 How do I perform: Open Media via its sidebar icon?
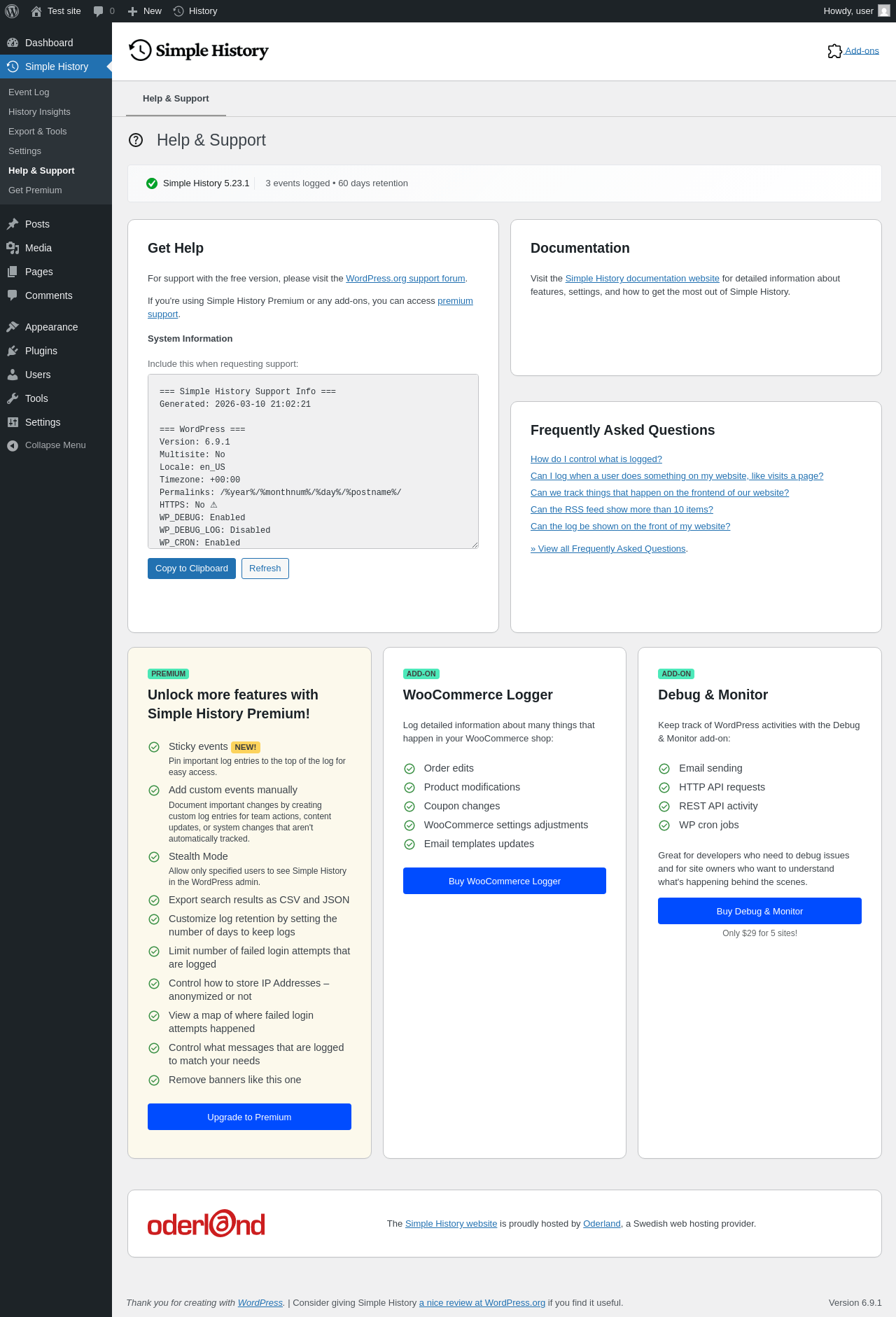[x=13, y=248]
